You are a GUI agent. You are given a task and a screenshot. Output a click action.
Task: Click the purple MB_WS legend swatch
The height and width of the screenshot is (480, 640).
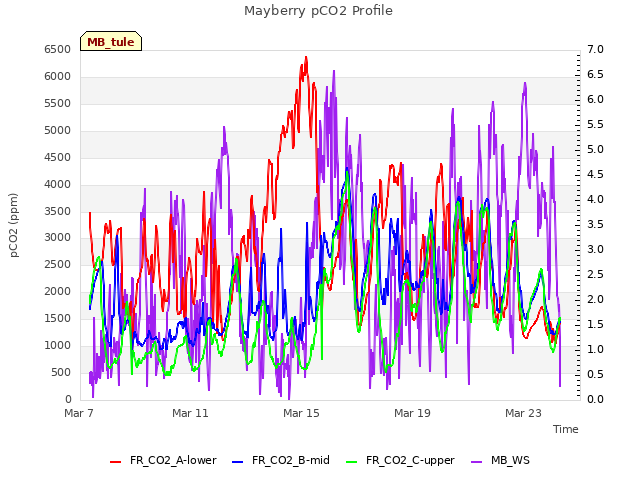476,462
